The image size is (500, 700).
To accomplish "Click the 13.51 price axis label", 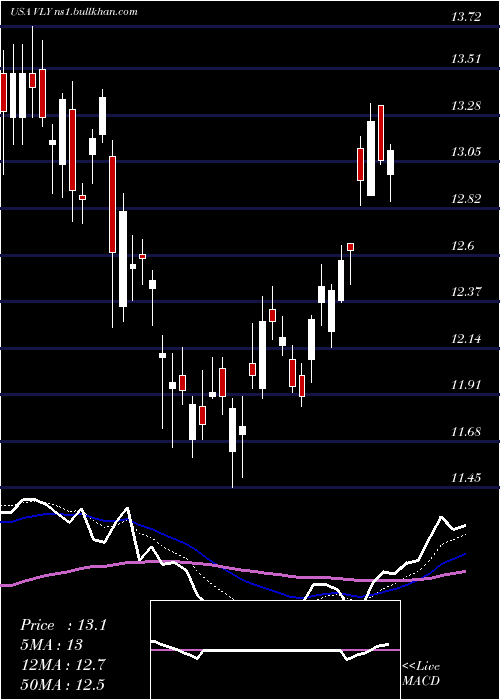I will point(467,59).
